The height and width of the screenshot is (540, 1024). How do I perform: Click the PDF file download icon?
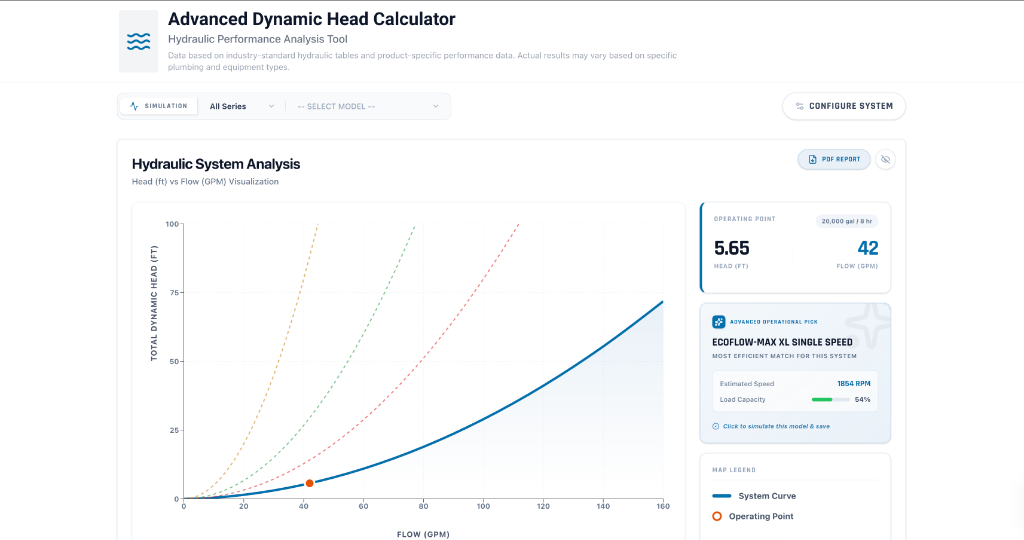(x=812, y=159)
